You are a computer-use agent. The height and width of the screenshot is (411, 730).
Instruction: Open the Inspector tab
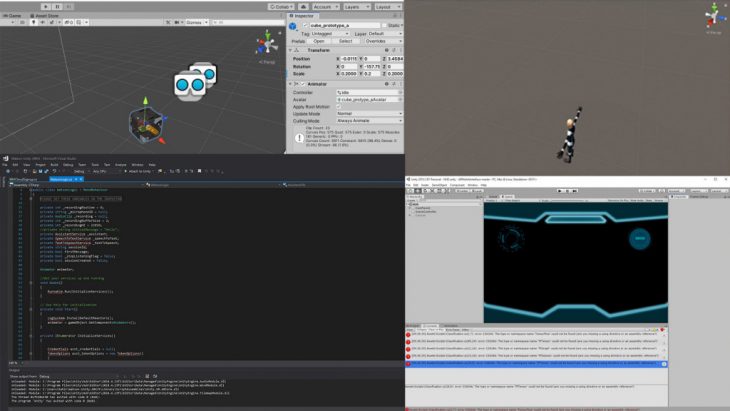pos(304,15)
